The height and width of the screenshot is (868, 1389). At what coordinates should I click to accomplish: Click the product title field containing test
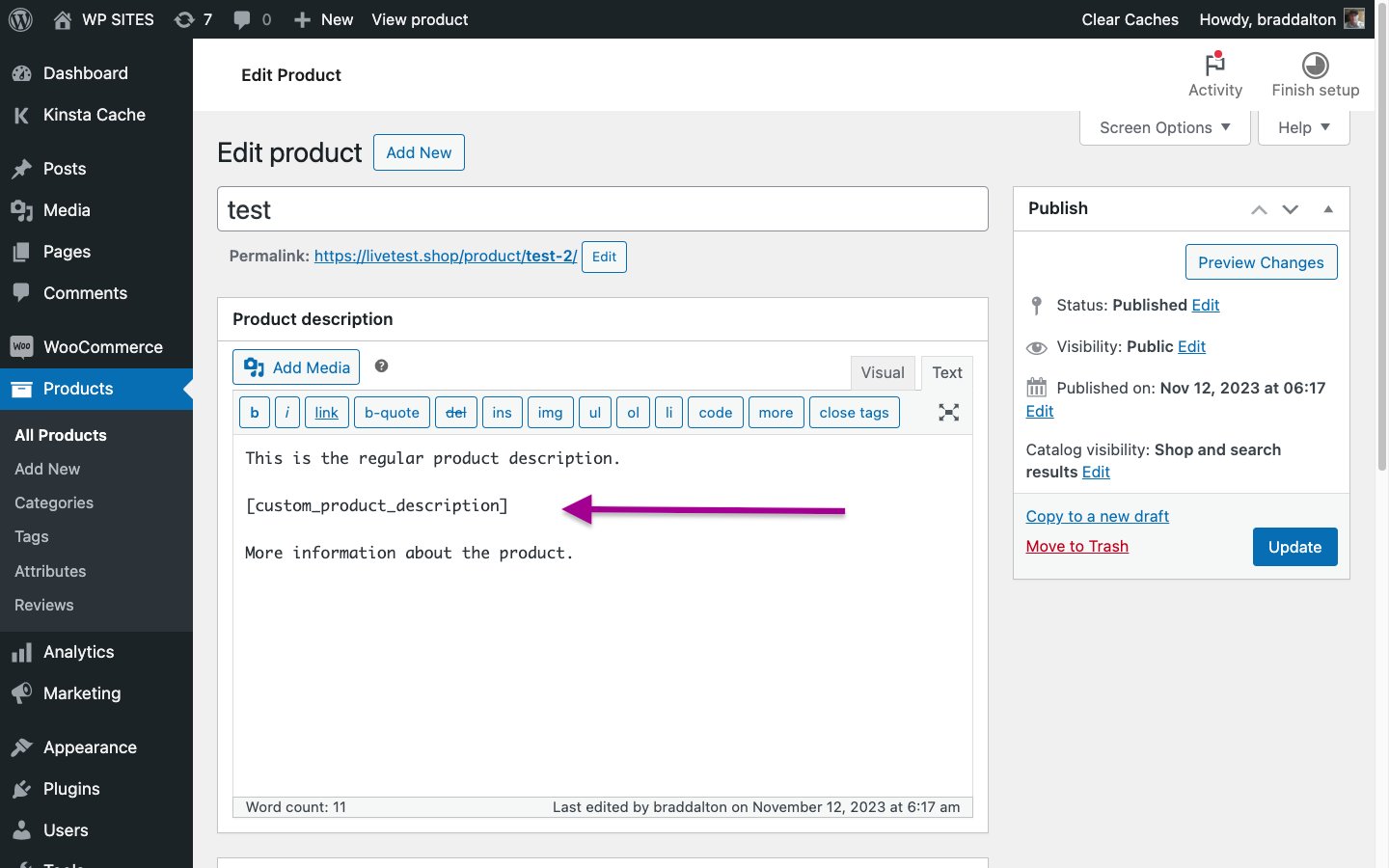tap(602, 209)
